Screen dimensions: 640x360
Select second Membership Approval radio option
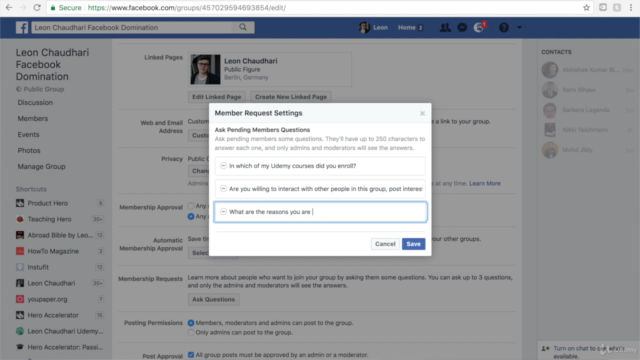[x=191, y=216]
